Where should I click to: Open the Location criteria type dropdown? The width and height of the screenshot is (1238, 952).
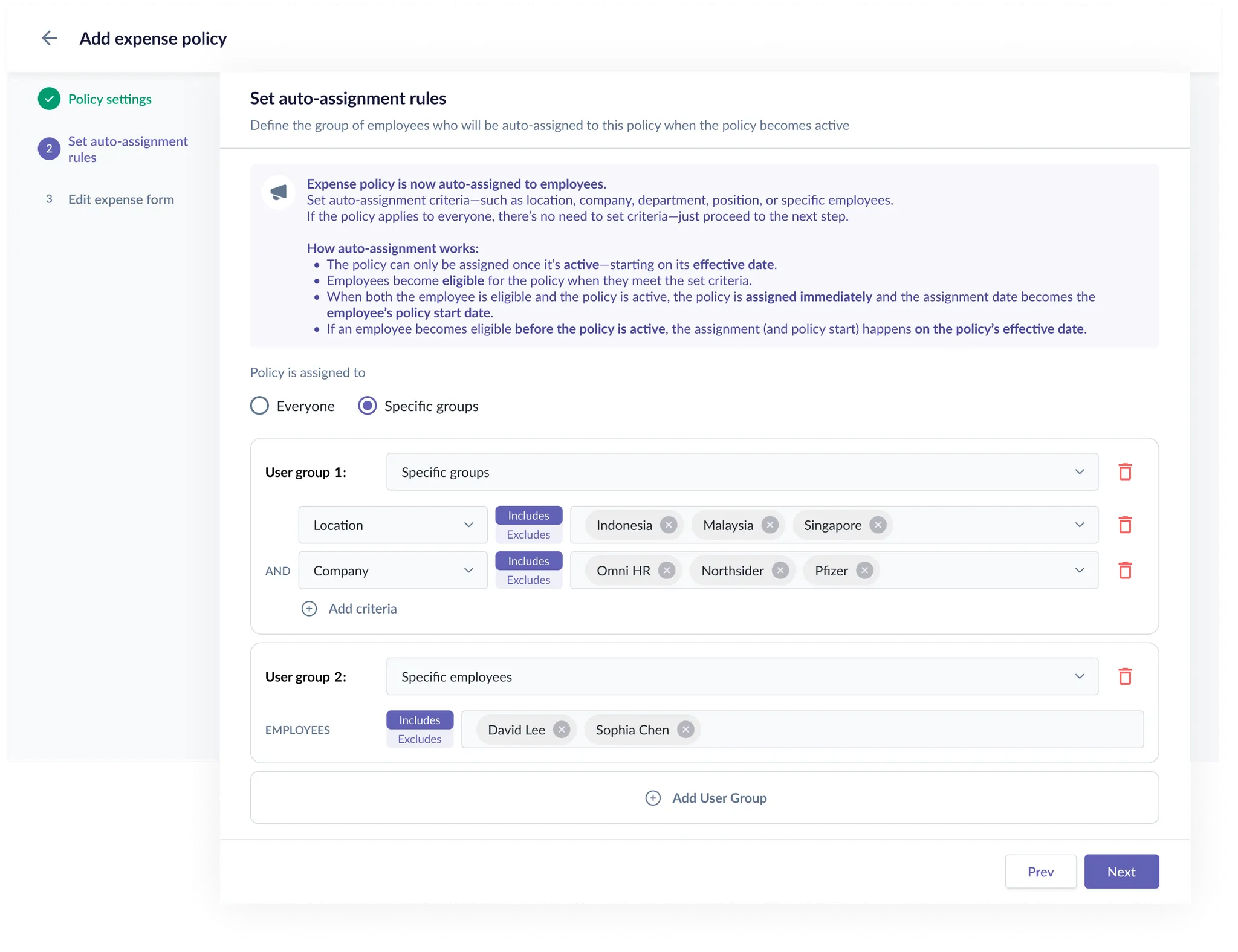pyautogui.click(x=392, y=525)
